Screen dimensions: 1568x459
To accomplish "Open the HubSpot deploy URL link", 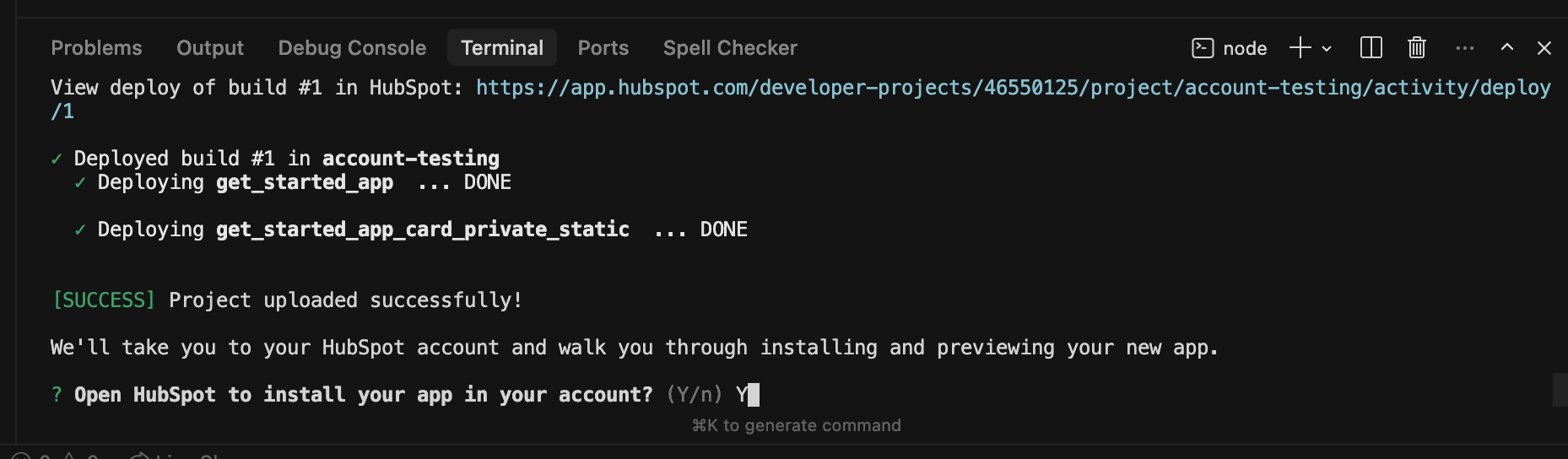I will click(1013, 88).
